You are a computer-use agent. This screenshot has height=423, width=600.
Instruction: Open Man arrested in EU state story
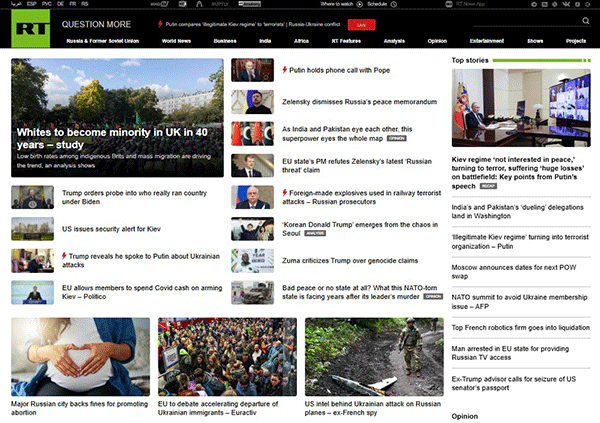pyautogui.click(x=510, y=353)
